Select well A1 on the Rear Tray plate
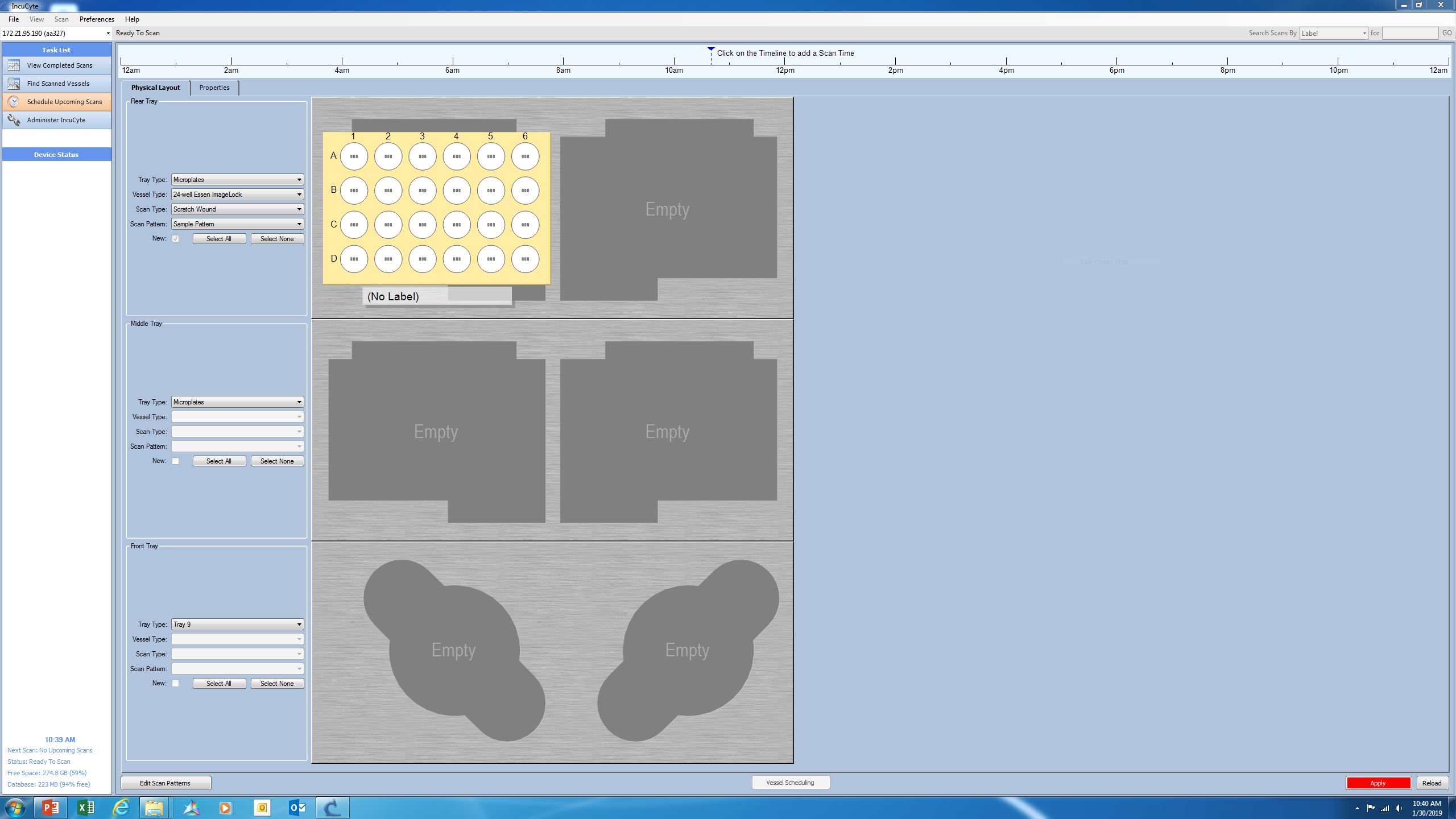 click(x=354, y=156)
